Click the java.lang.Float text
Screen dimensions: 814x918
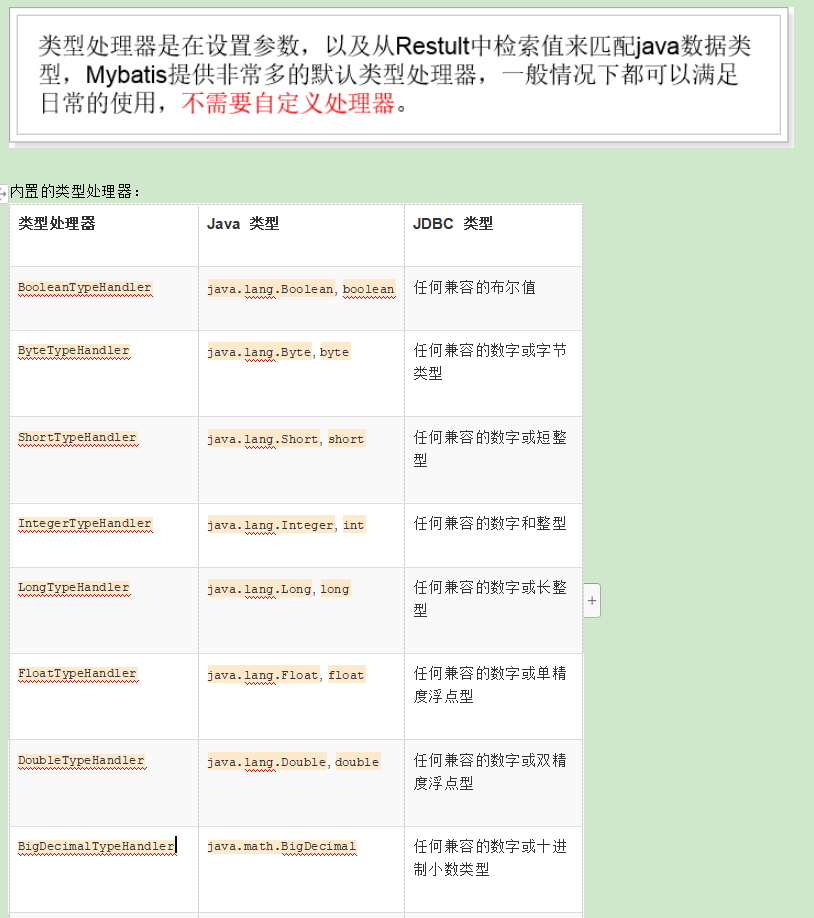pyautogui.click(x=263, y=675)
